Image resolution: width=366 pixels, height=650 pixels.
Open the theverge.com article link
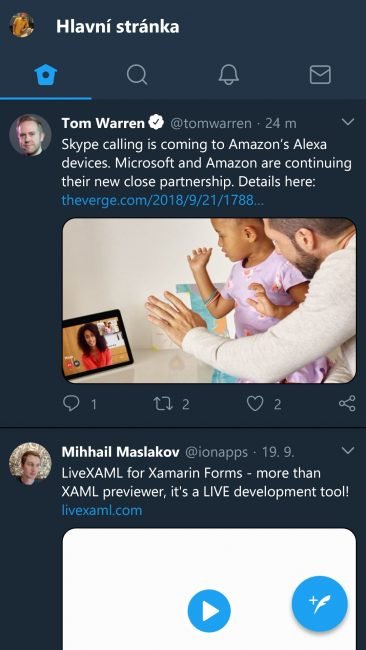tap(163, 200)
